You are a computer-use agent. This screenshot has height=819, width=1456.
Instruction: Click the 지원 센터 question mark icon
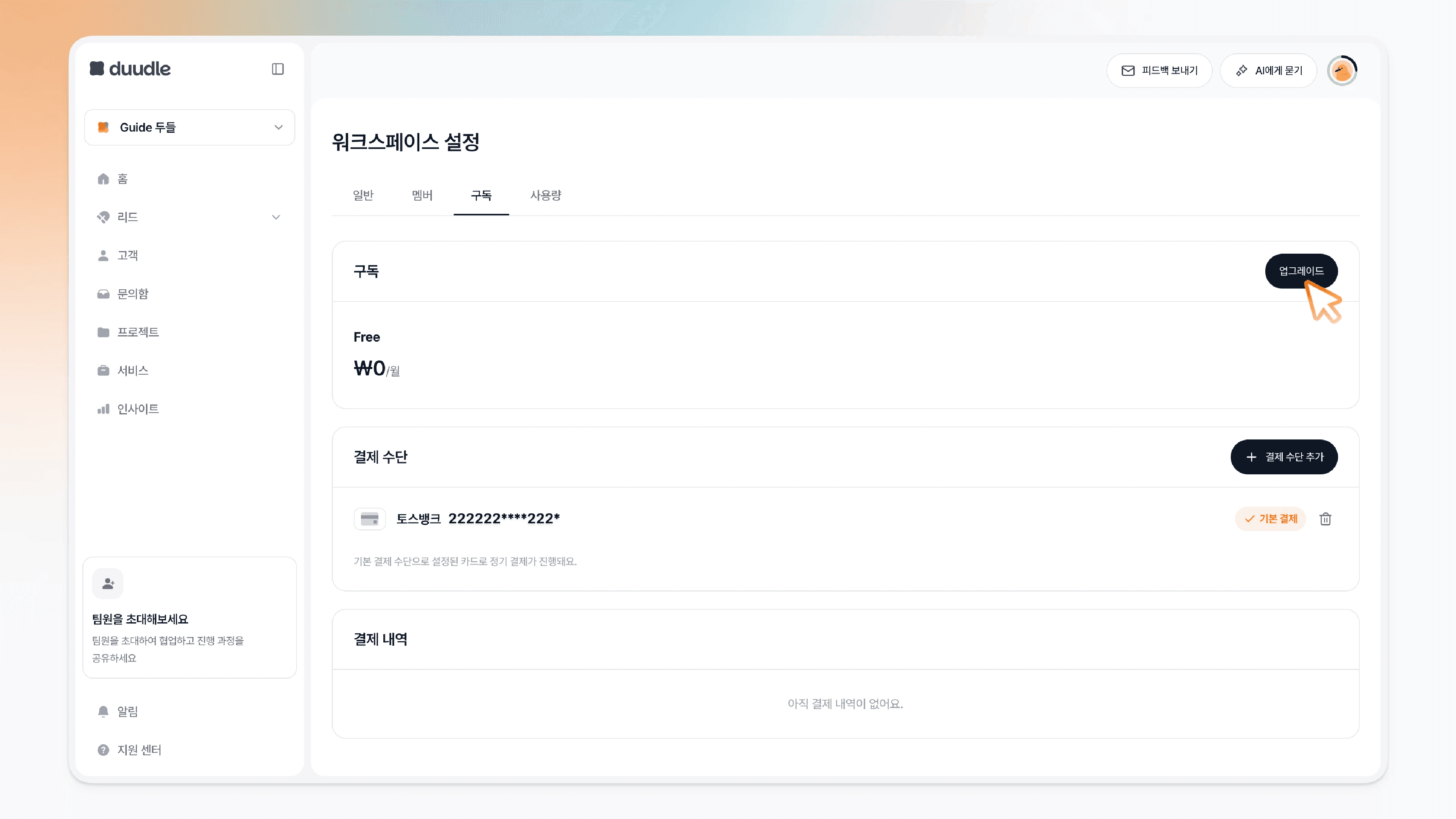(x=103, y=750)
